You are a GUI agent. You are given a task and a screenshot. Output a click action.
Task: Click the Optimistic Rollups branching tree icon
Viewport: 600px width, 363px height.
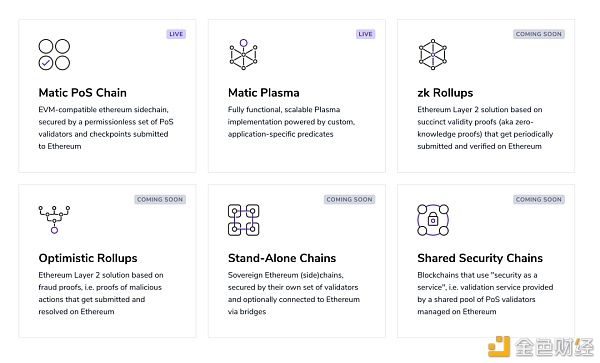coord(54,220)
